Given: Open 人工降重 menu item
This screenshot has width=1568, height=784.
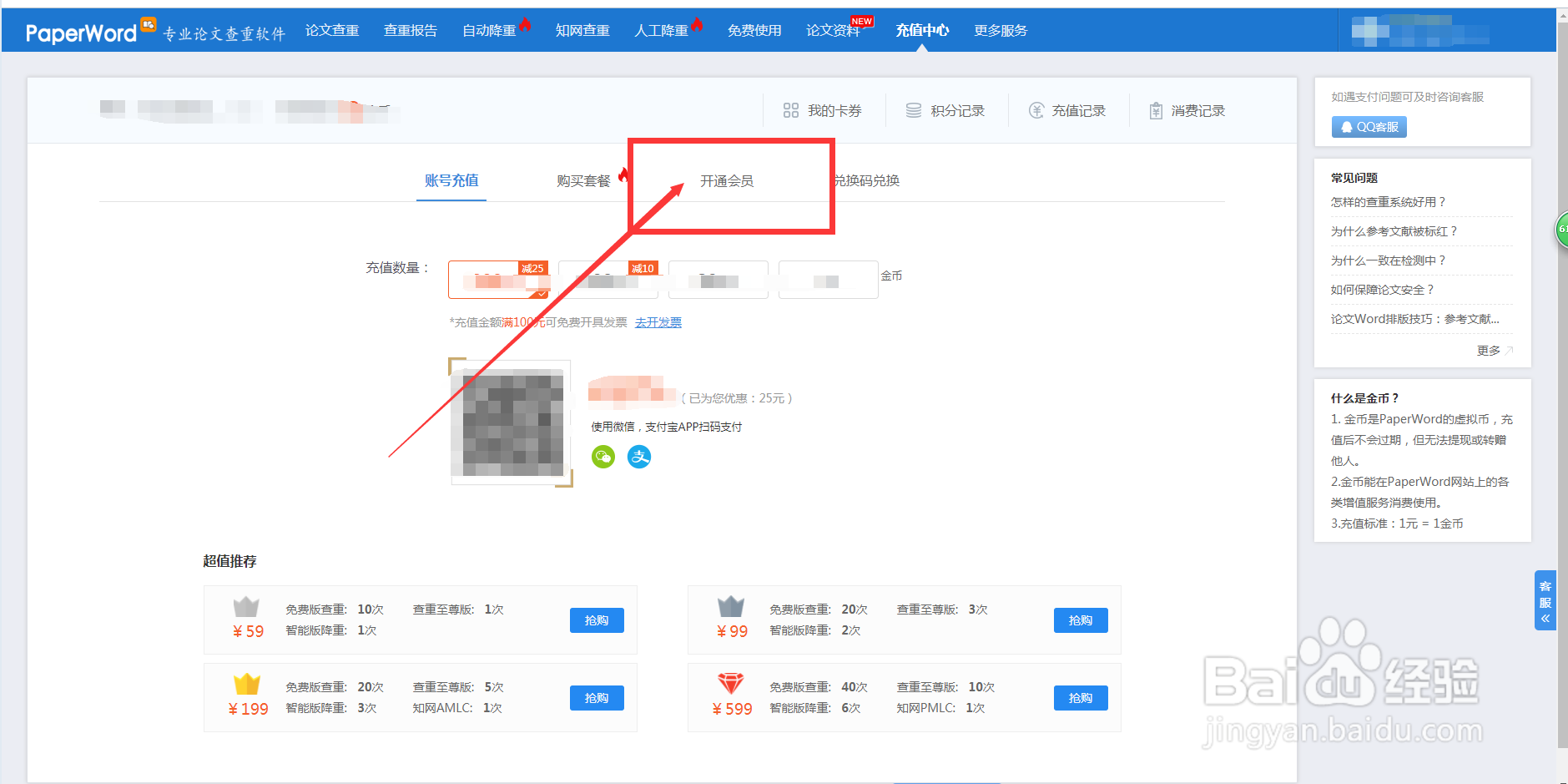Looking at the screenshot, I should 661,31.
